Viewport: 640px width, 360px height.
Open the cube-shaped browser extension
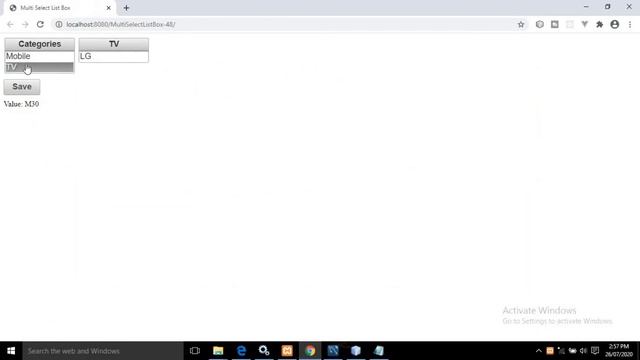coord(540,24)
